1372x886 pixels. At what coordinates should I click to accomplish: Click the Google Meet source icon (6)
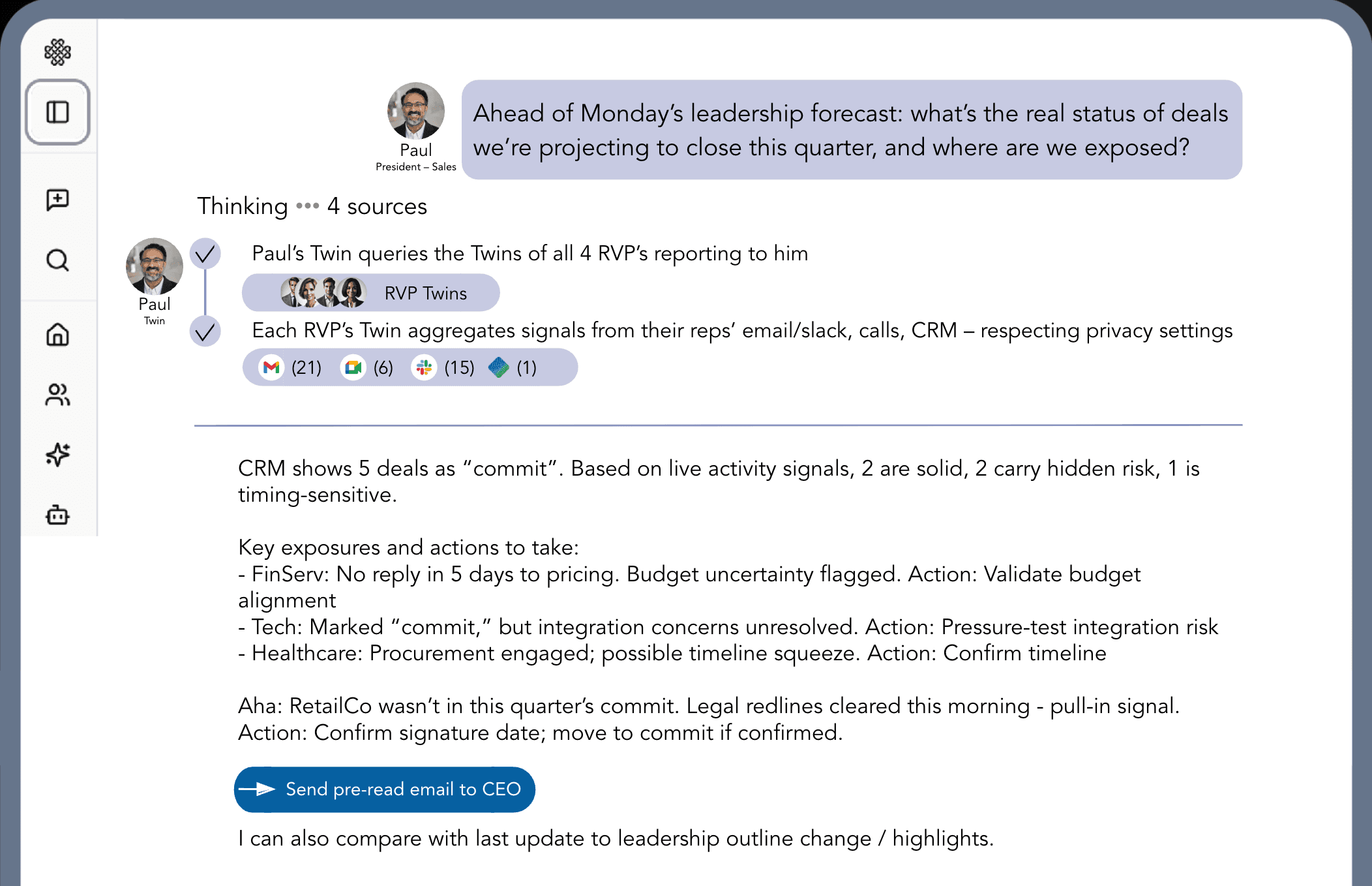click(353, 368)
